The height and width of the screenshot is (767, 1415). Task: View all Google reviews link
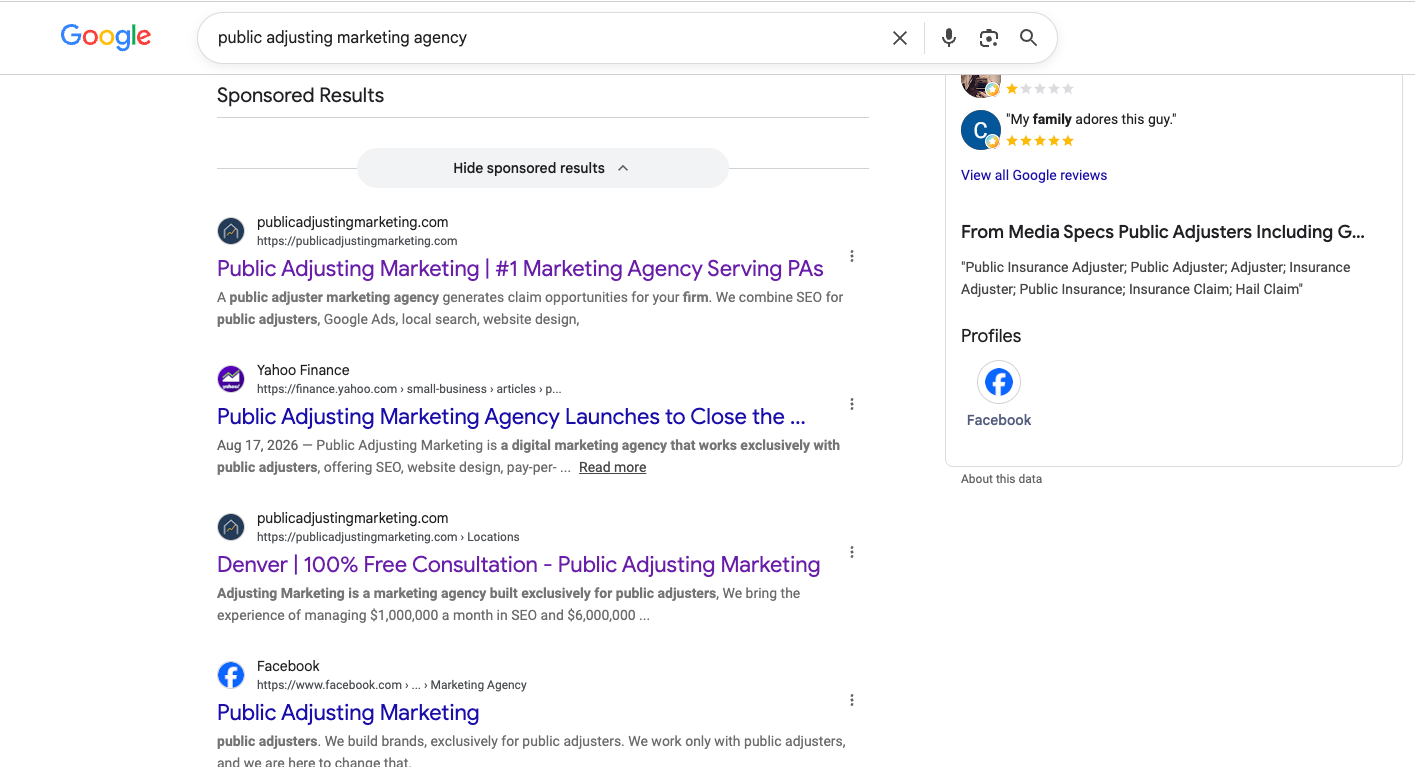[1034, 175]
